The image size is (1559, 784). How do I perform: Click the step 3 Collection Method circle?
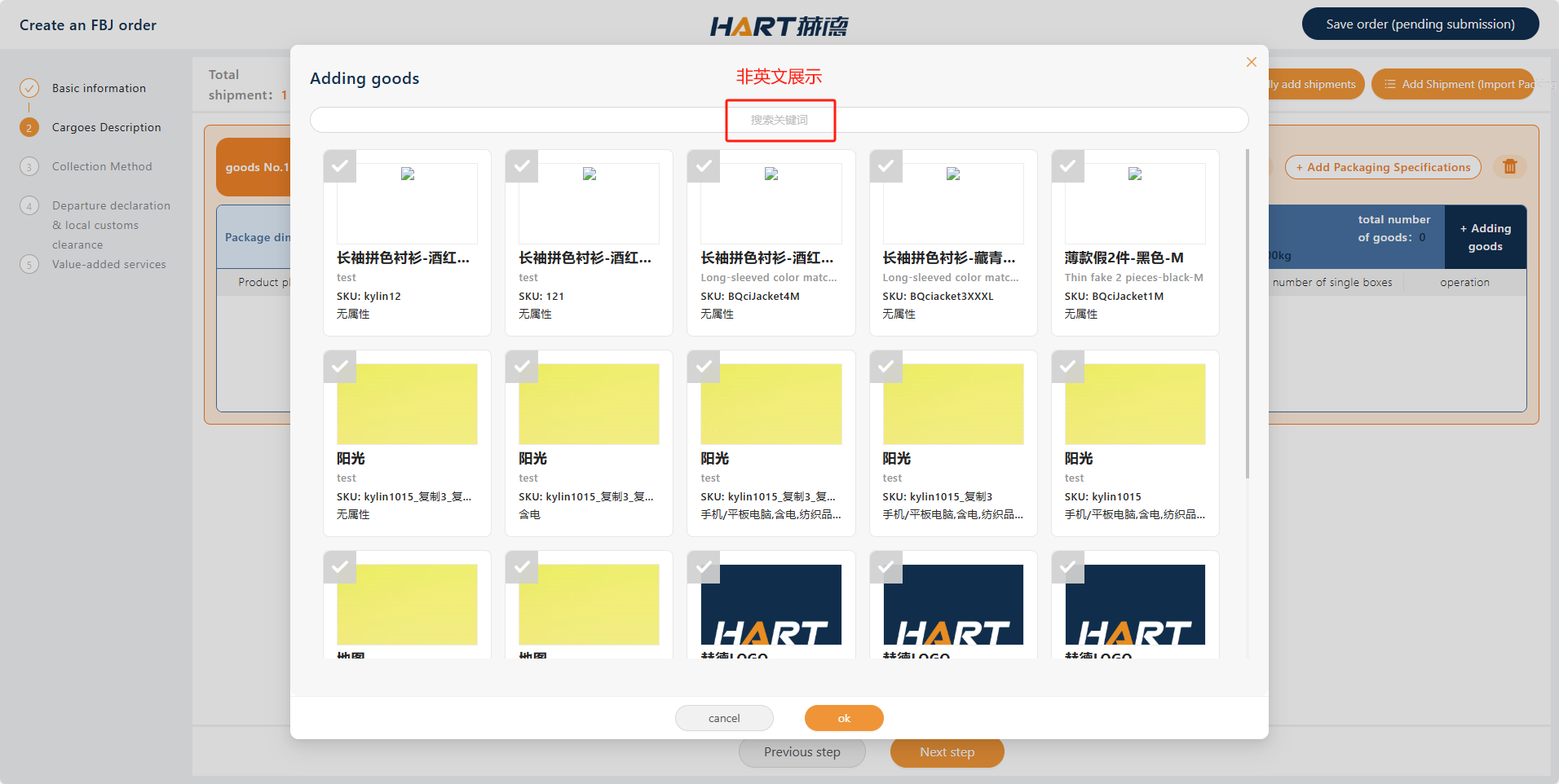29,167
